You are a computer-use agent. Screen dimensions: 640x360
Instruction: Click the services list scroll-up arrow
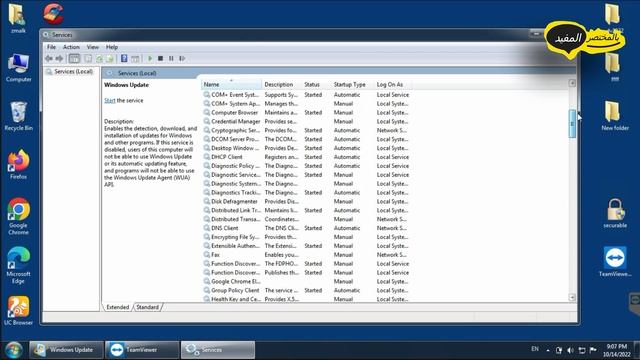[x=572, y=83]
